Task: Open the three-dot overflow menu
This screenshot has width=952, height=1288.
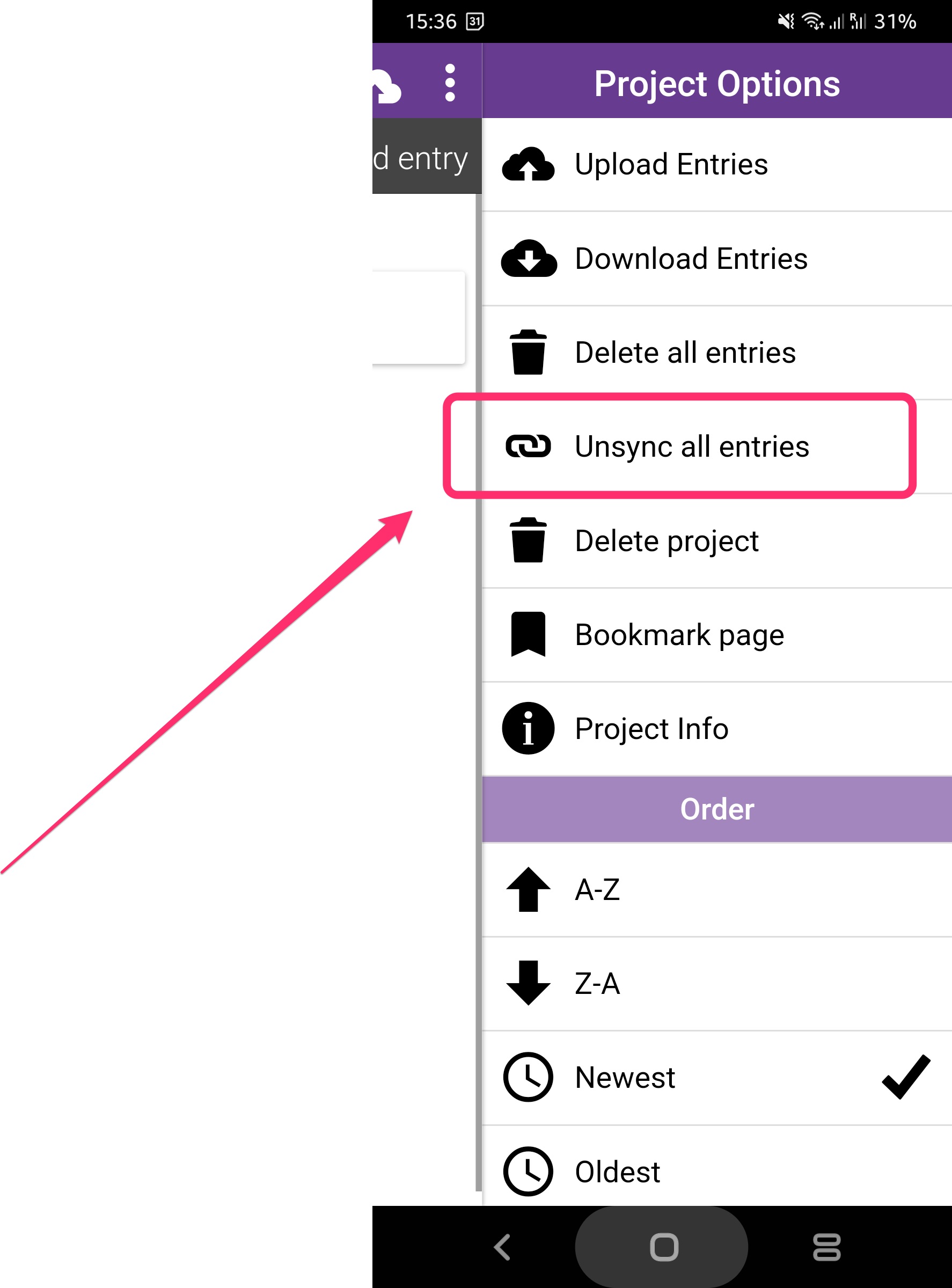Action: (x=450, y=83)
